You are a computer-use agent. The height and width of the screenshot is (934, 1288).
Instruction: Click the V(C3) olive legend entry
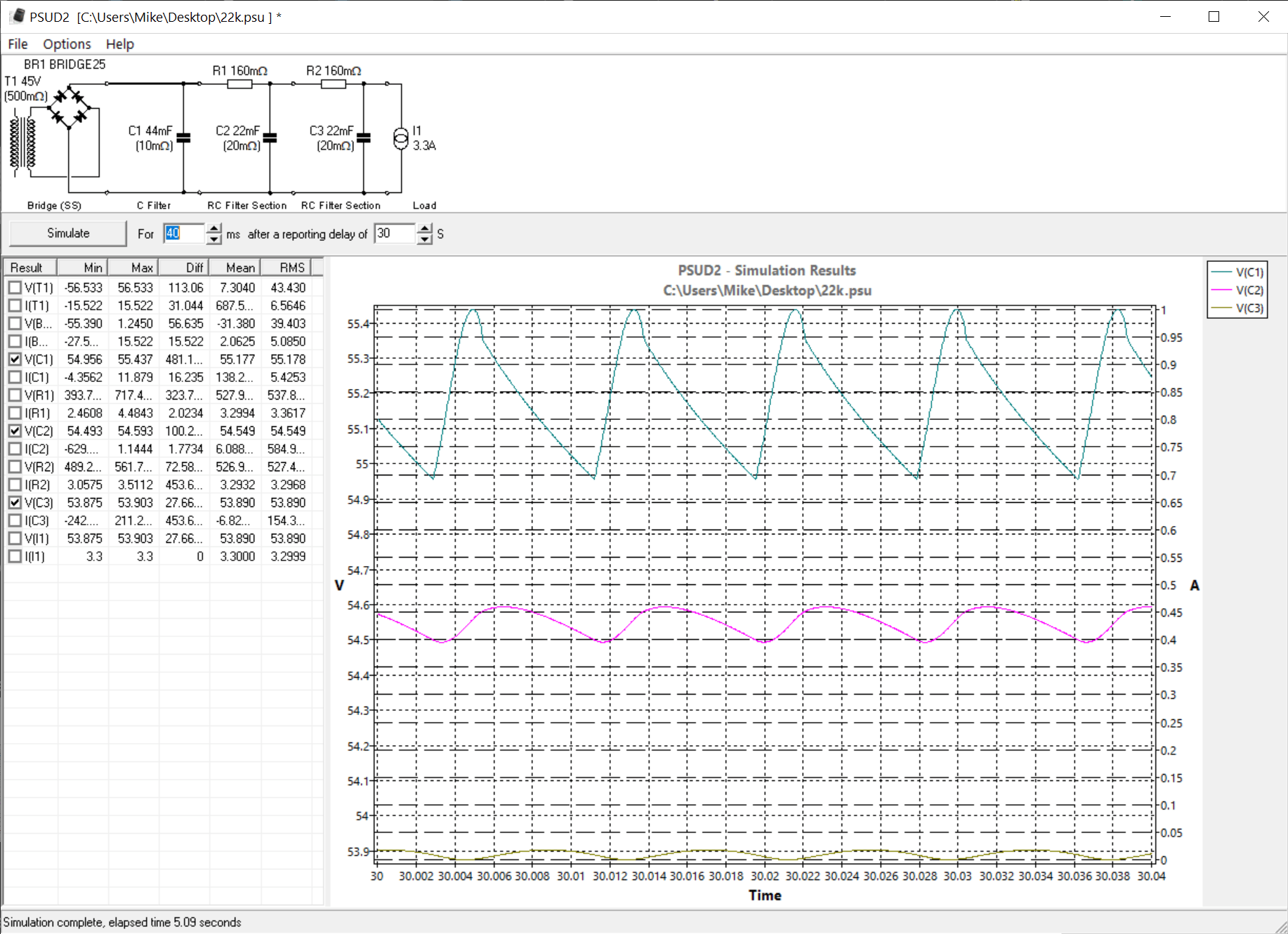[x=1237, y=308]
